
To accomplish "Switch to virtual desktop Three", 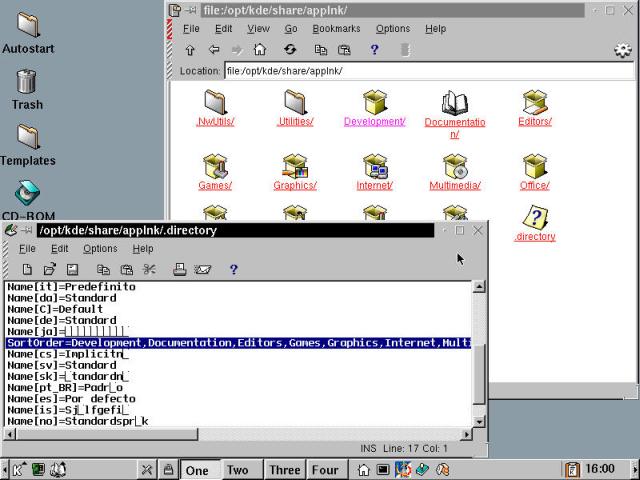I will pyautogui.click(x=284, y=470).
